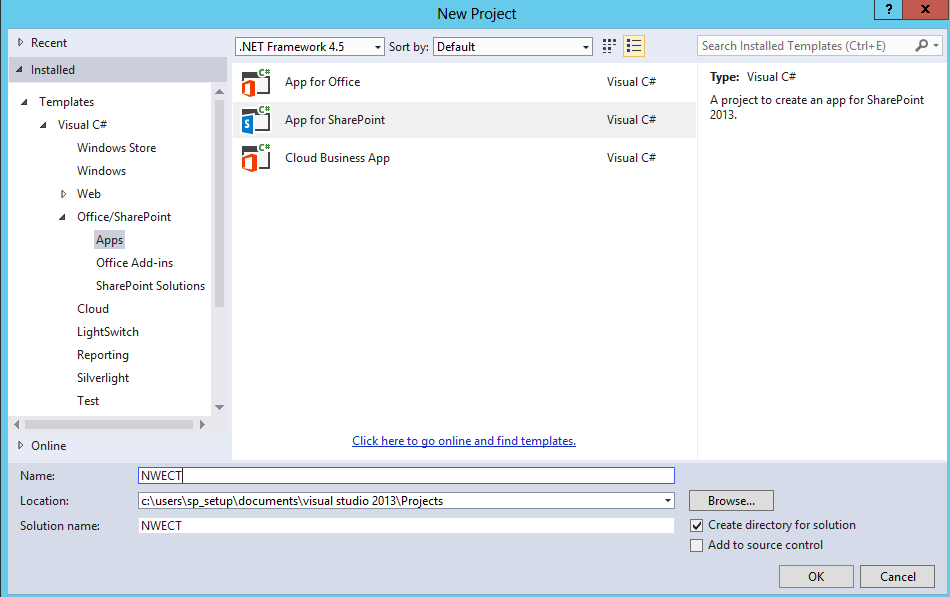This screenshot has width=950, height=597.
Task: Collapse the Installed section
Action: [x=19, y=70]
